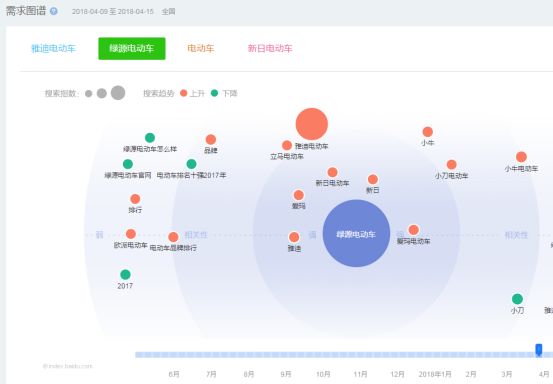Select the 爱玛电动车 node
553x384 pixels.
pyautogui.click(x=413, y=230)
